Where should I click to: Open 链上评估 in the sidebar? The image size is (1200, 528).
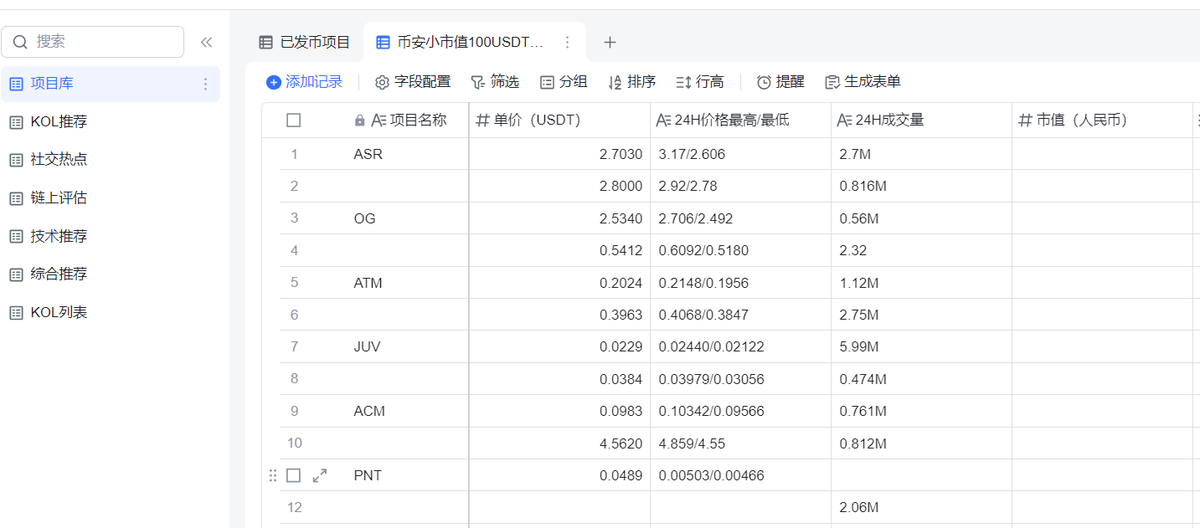tap(110, 198)
